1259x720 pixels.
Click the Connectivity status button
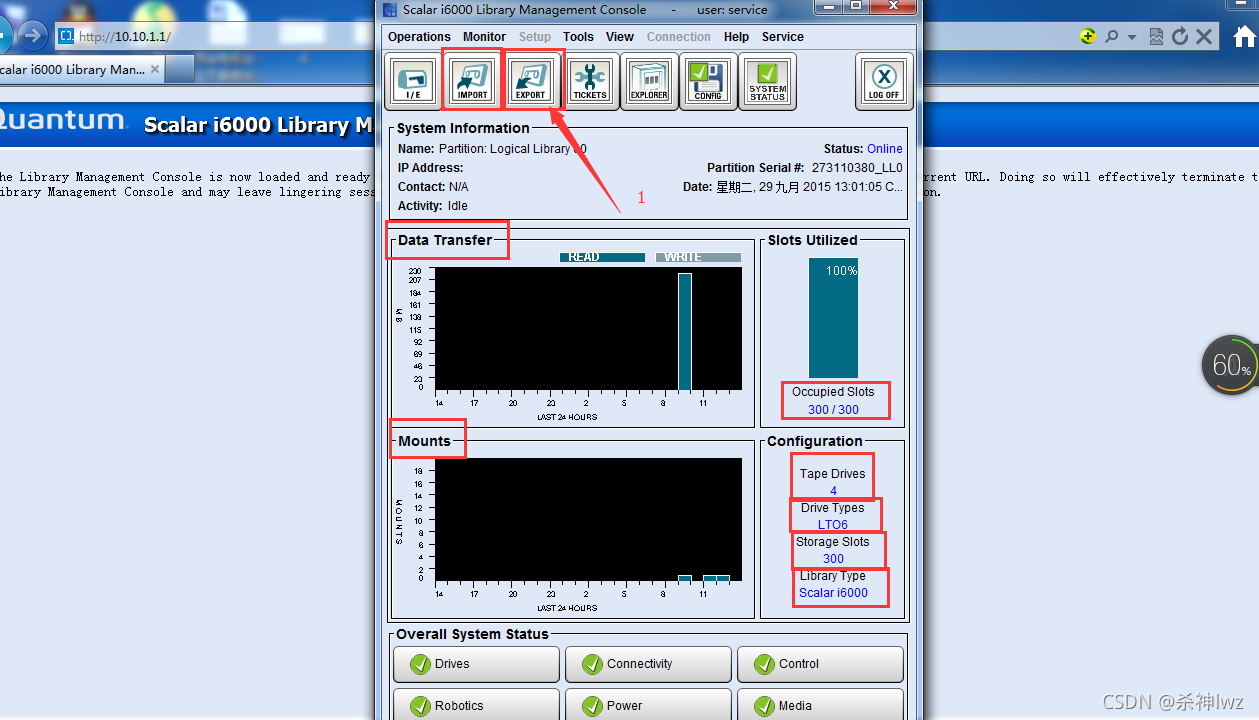[x=648, y=664]
